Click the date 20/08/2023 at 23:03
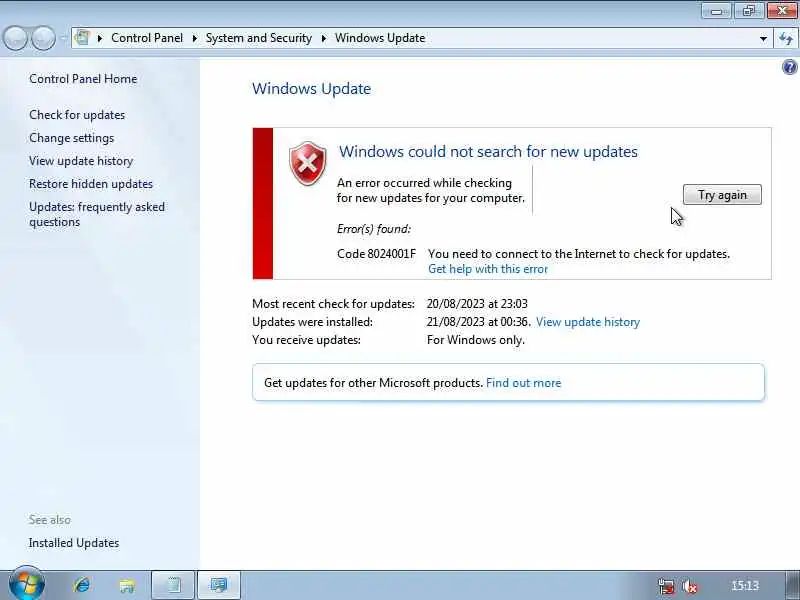The image size is (800, 600). pyautogui.click(x=477, y=304)
